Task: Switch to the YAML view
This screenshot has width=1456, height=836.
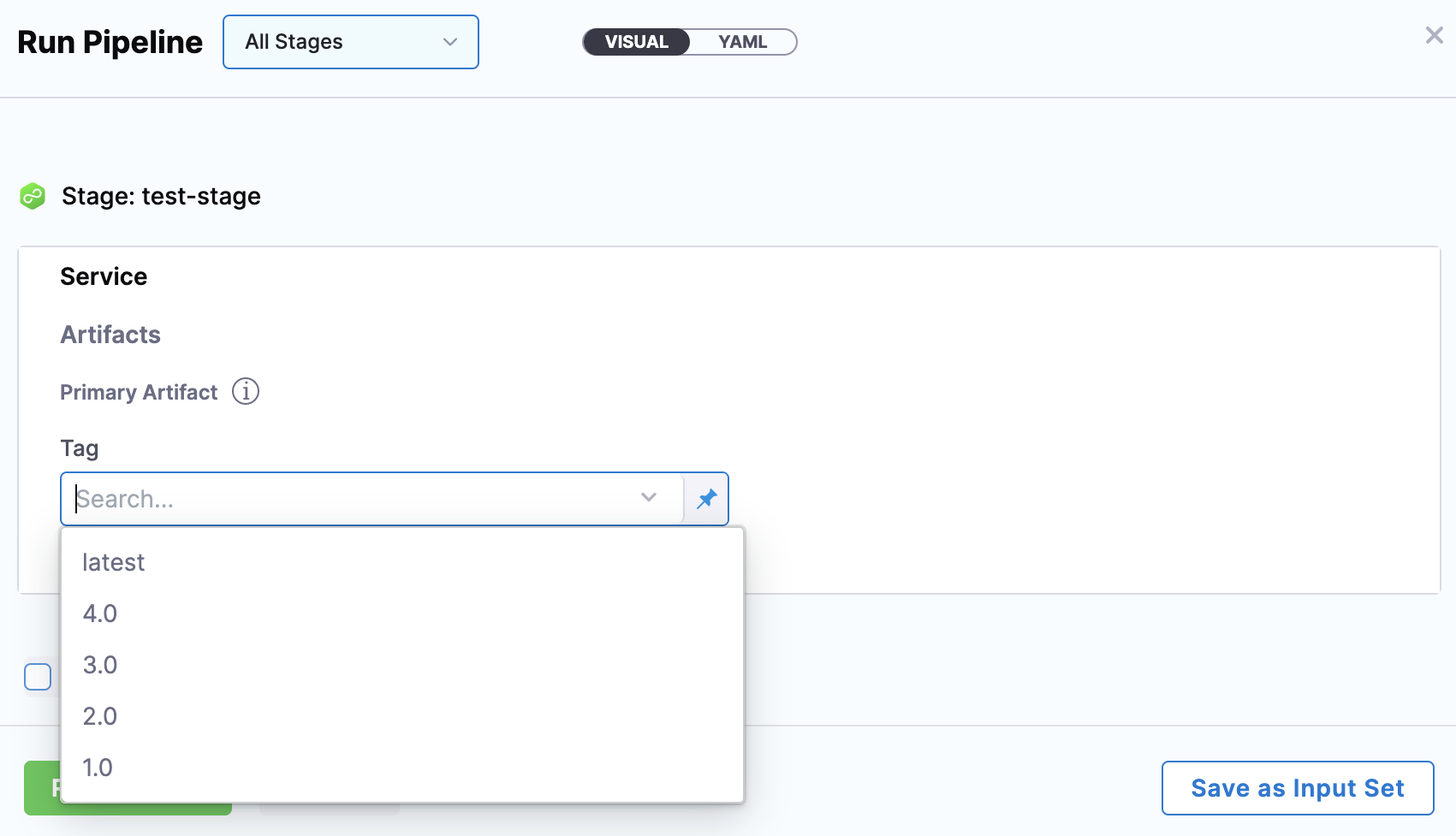Action: tap(742, 42)
